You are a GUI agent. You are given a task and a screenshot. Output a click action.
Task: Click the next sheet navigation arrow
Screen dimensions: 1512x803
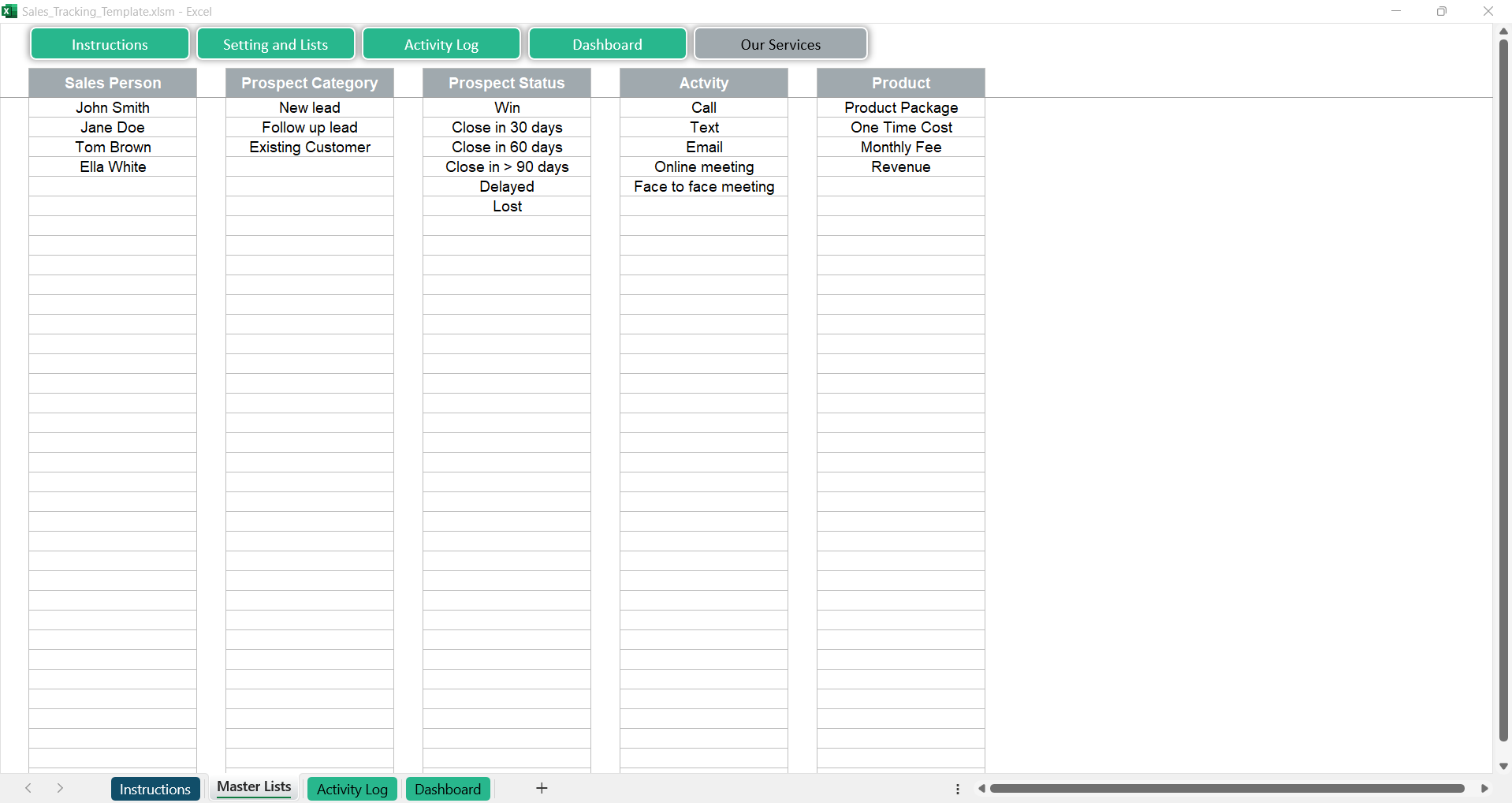click(60, 788)
